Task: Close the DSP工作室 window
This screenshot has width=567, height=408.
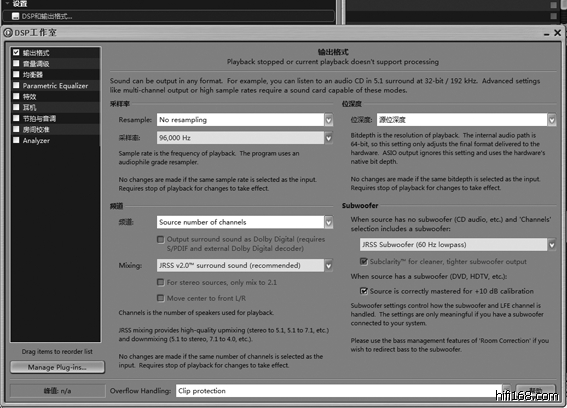Action: pyautogui.click(x=558, y=33)
